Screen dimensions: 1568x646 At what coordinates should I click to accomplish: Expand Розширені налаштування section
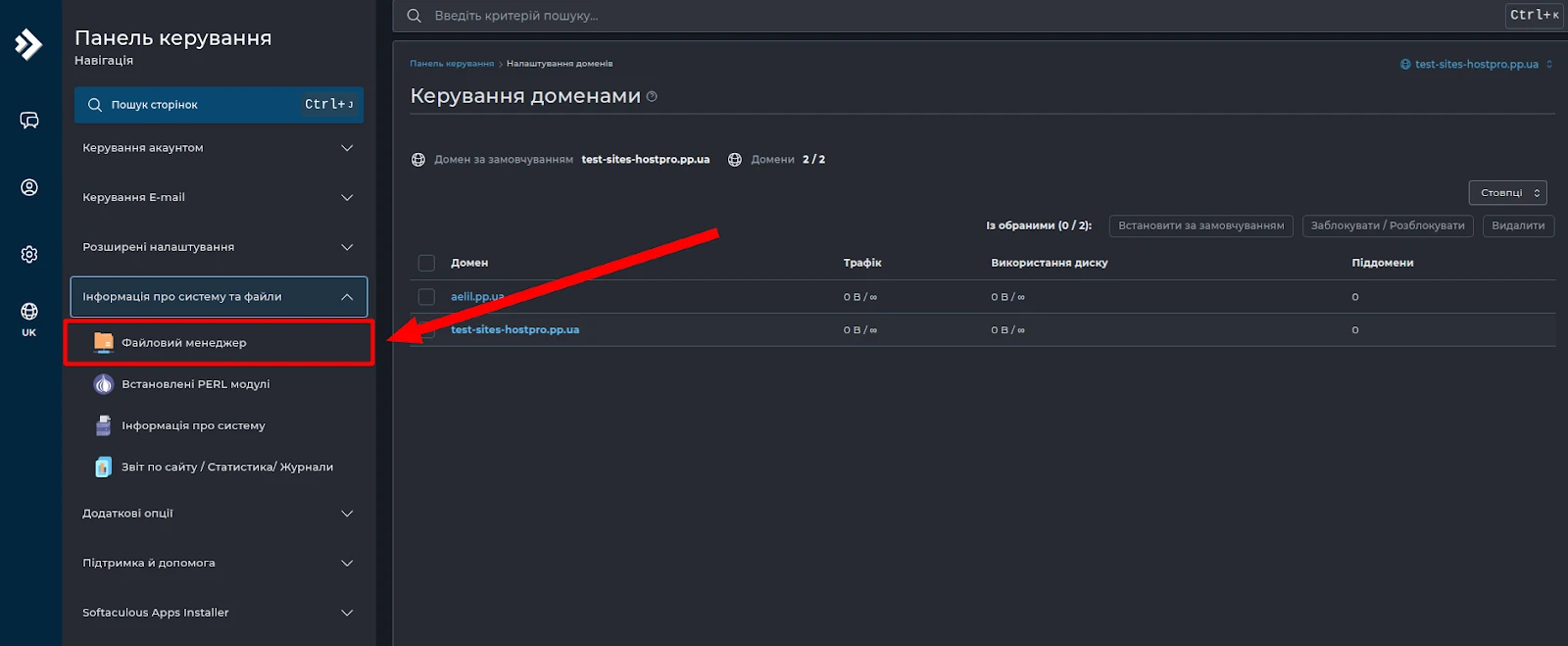219,247
